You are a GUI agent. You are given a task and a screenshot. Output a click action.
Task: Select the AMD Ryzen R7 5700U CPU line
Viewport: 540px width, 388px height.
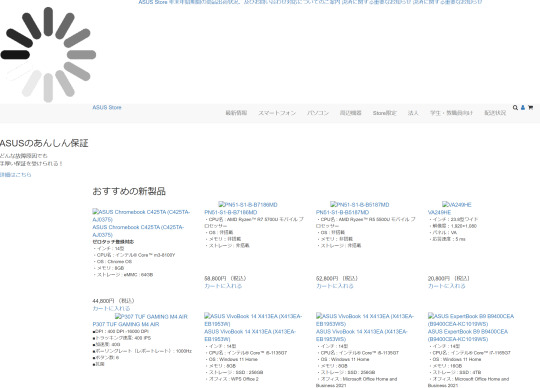coord(254,222)
